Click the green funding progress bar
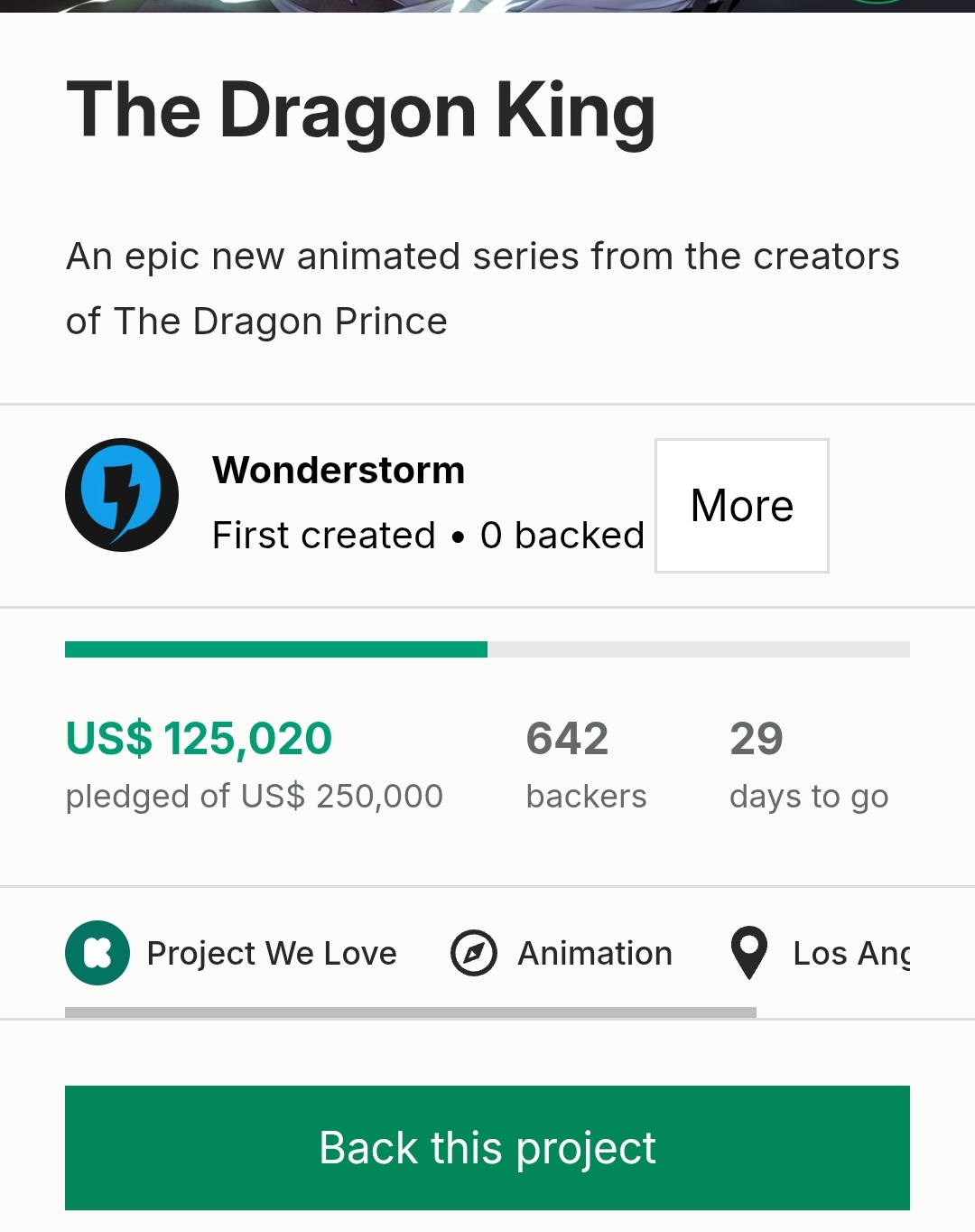The height and width of the screenshot is (1232, 975). pyautogui.click(x=276, y=649)
